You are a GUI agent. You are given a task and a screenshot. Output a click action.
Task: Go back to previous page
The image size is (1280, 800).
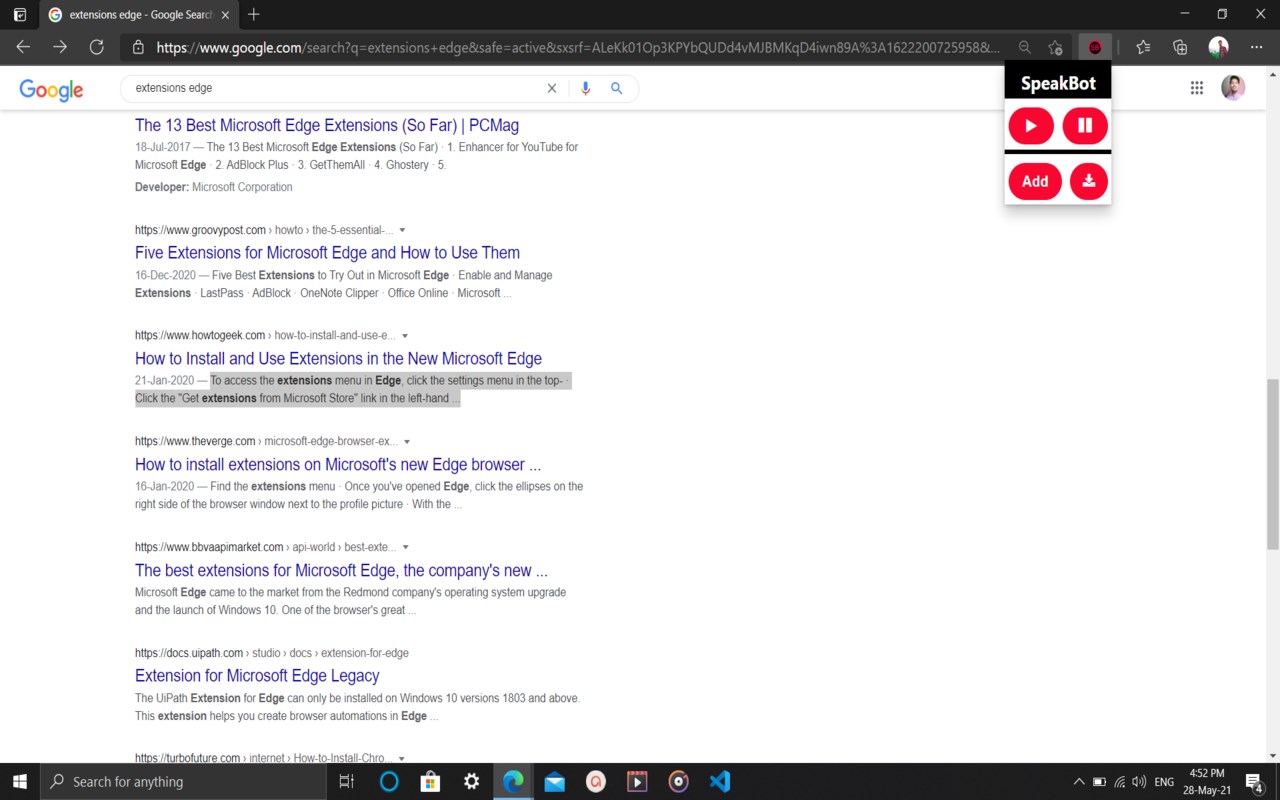click(23, 47)
